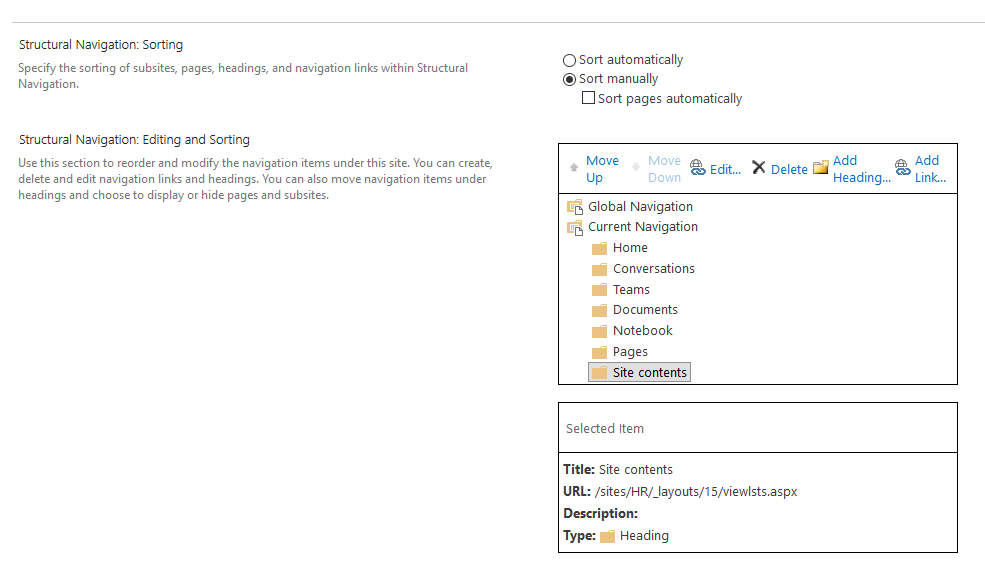Viewport: 985px width, 574px height.
Task: Click the Type value Heading
Action: click(x=644, y=536)
